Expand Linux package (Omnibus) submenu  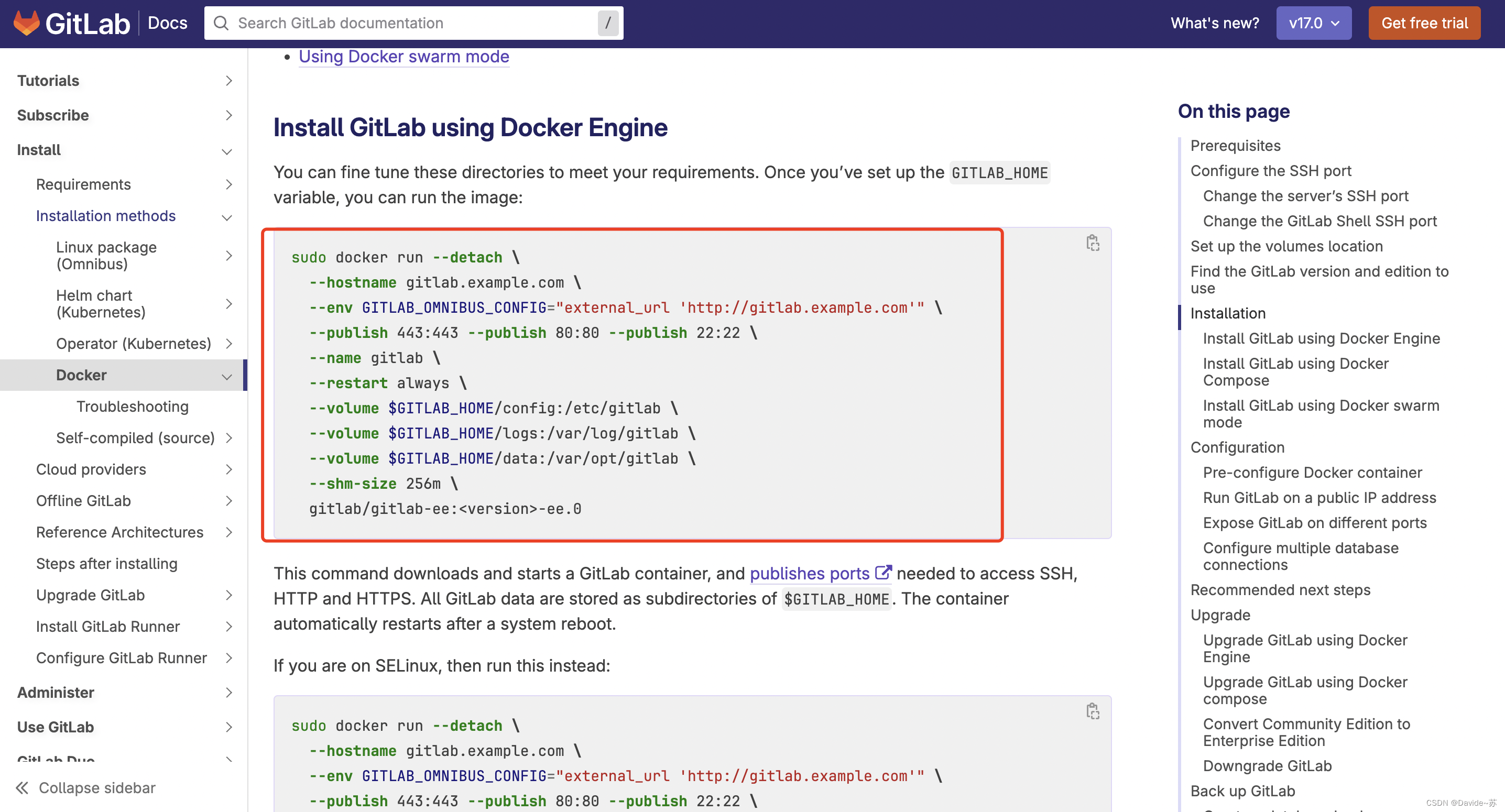click(228, 255)
